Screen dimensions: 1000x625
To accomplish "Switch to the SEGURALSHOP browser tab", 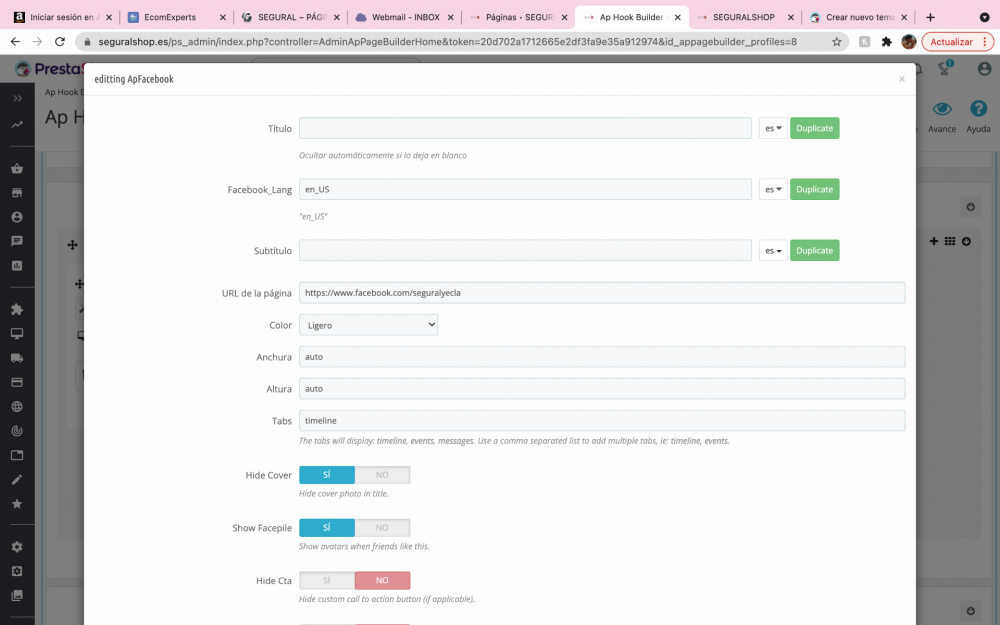I will (743, 17).
